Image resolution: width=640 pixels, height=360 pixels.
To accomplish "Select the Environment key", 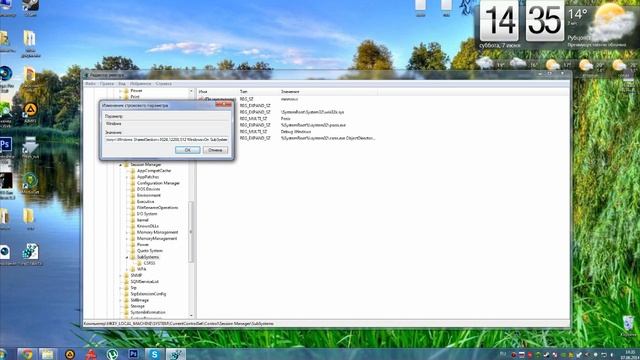I will [x=149, y=195].
